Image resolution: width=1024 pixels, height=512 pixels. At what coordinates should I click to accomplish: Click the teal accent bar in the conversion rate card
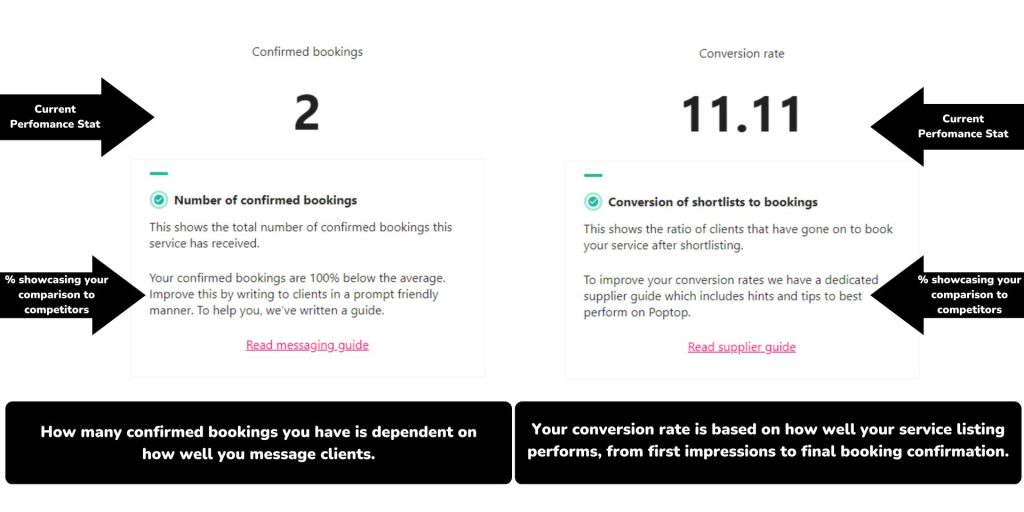(593, 175)
